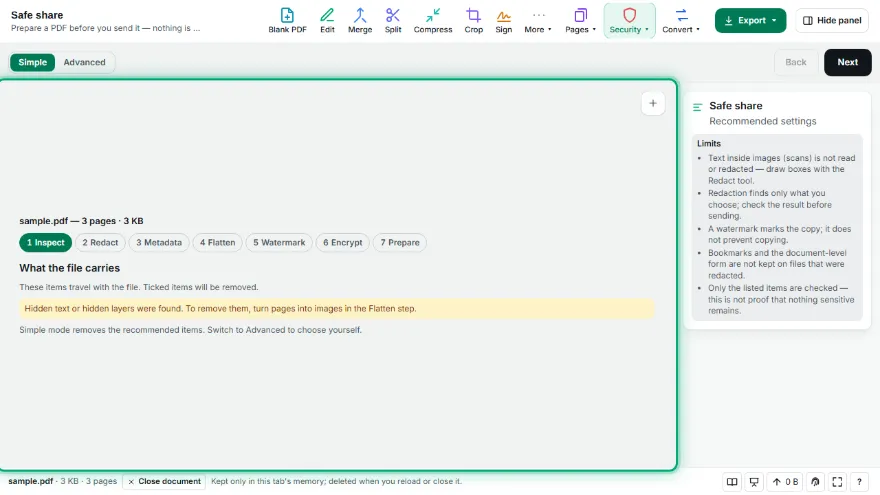Select the Merge tool

[x=360, y=21]
